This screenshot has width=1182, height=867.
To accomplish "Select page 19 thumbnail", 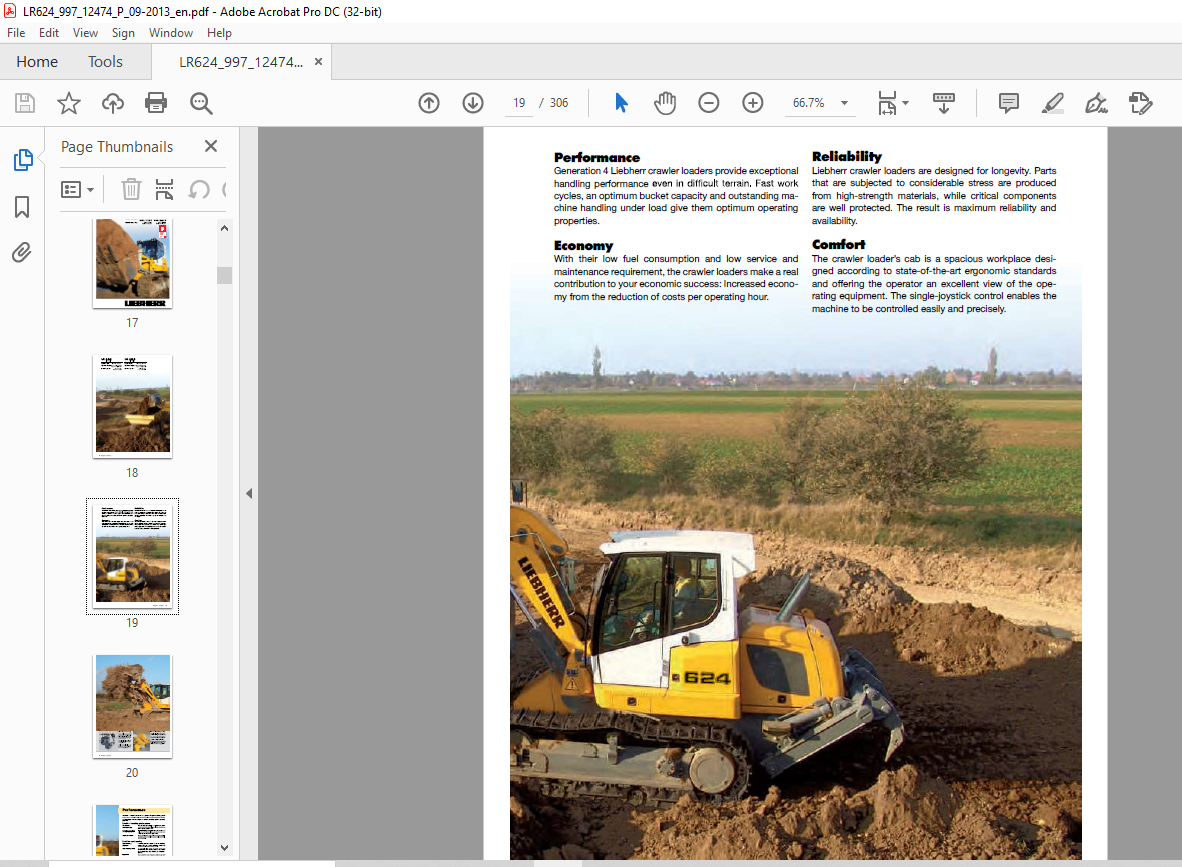I will pos(133,556).
